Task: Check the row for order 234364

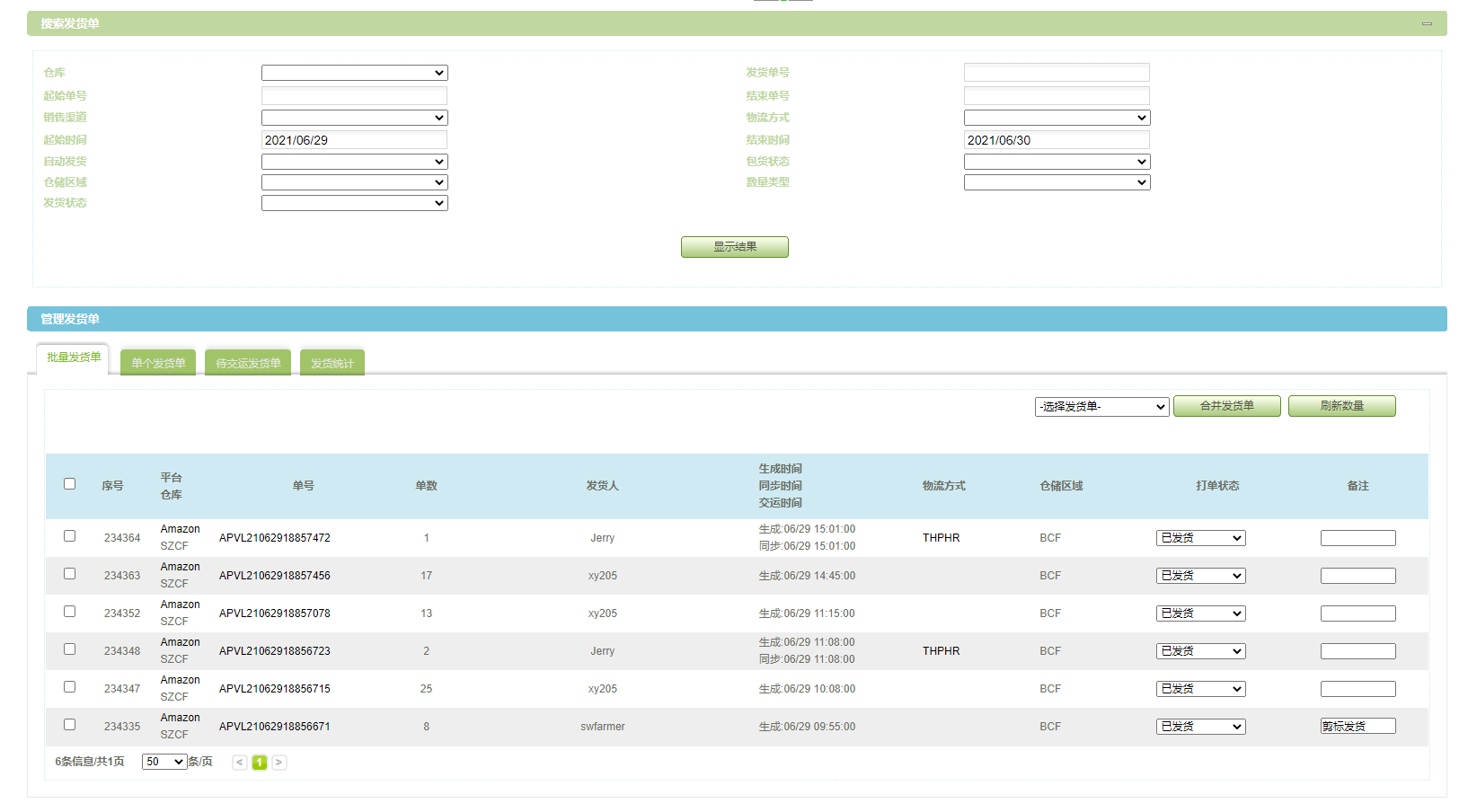Action: [x=69, y=536]
